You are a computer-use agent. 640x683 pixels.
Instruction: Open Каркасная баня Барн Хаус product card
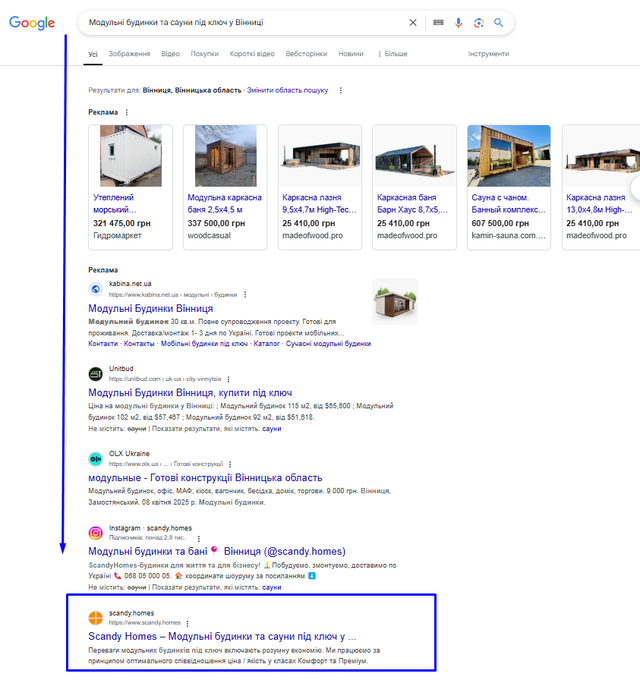tap(414, 187)
